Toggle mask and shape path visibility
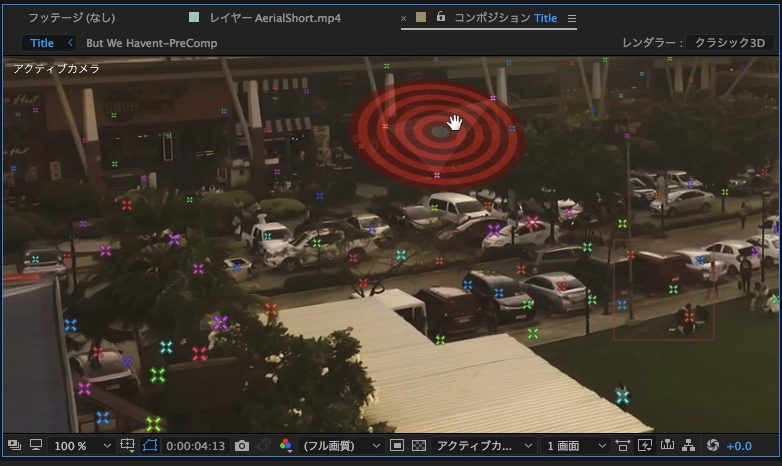Viewport: 782px width, 466px height. 150,445
